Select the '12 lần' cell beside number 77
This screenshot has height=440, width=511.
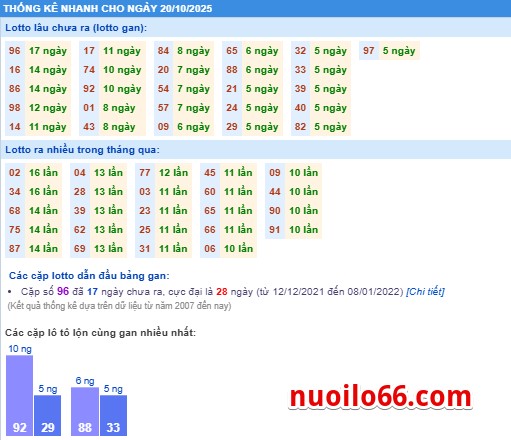tap(174, 173)
